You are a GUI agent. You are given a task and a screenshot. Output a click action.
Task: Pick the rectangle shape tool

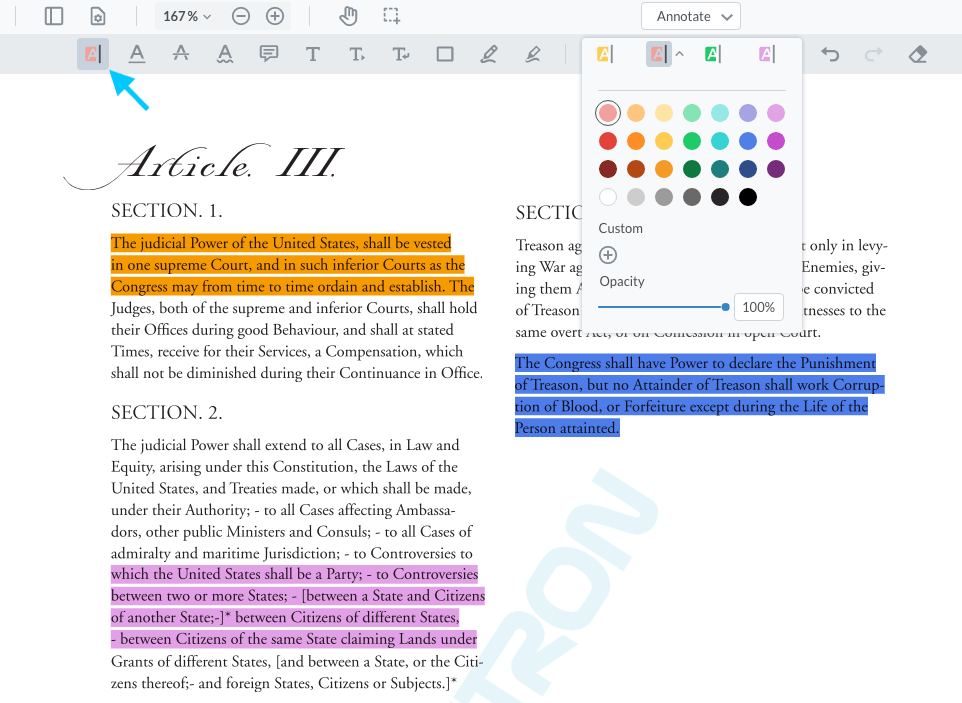(x=445, y=54)
